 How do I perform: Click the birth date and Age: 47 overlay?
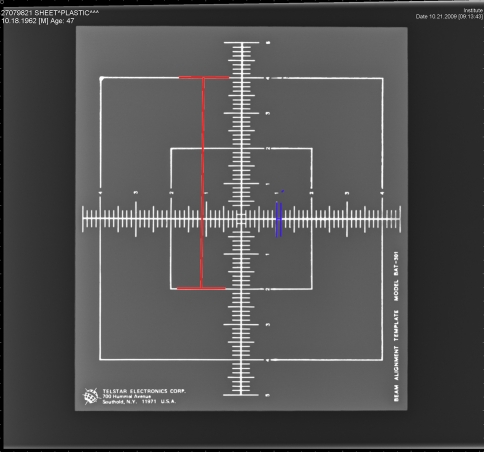point(38,21)
